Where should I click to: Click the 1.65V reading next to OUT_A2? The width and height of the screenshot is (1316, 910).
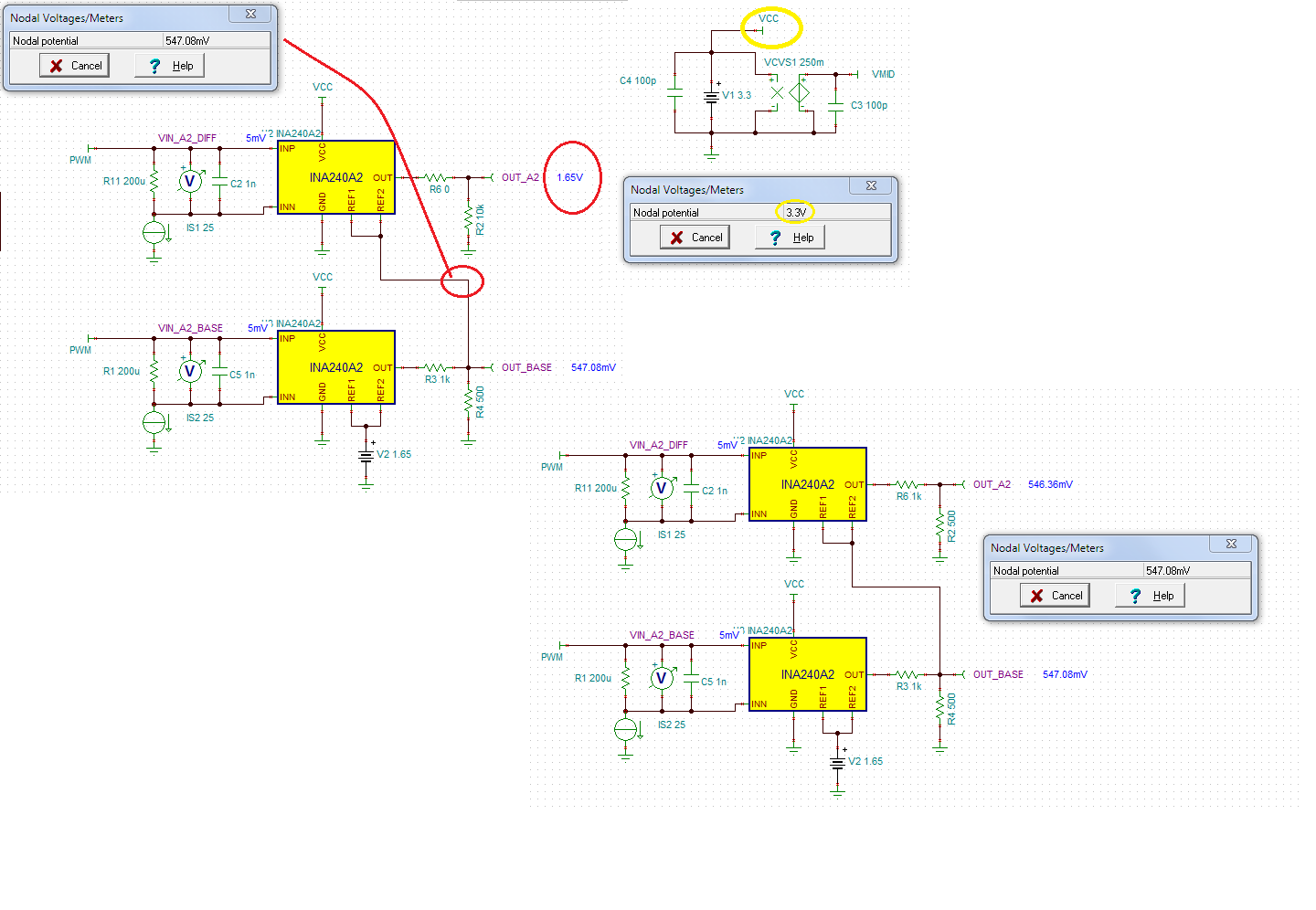[x=569, y=177]
